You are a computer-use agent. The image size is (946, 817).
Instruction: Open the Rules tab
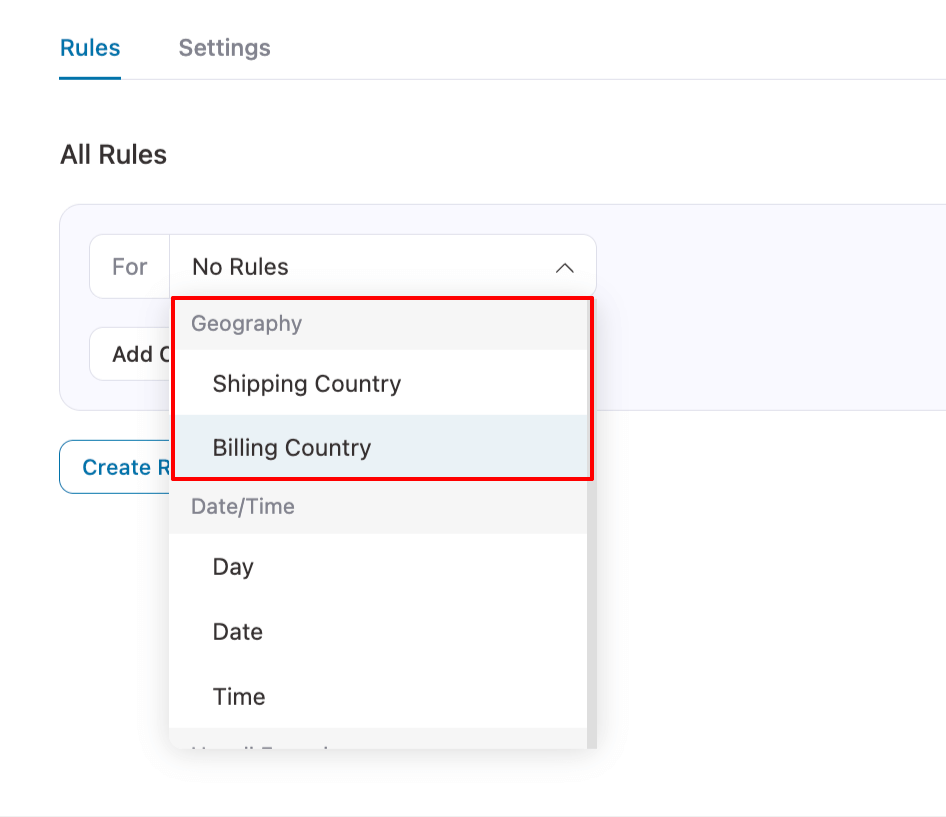90,48
